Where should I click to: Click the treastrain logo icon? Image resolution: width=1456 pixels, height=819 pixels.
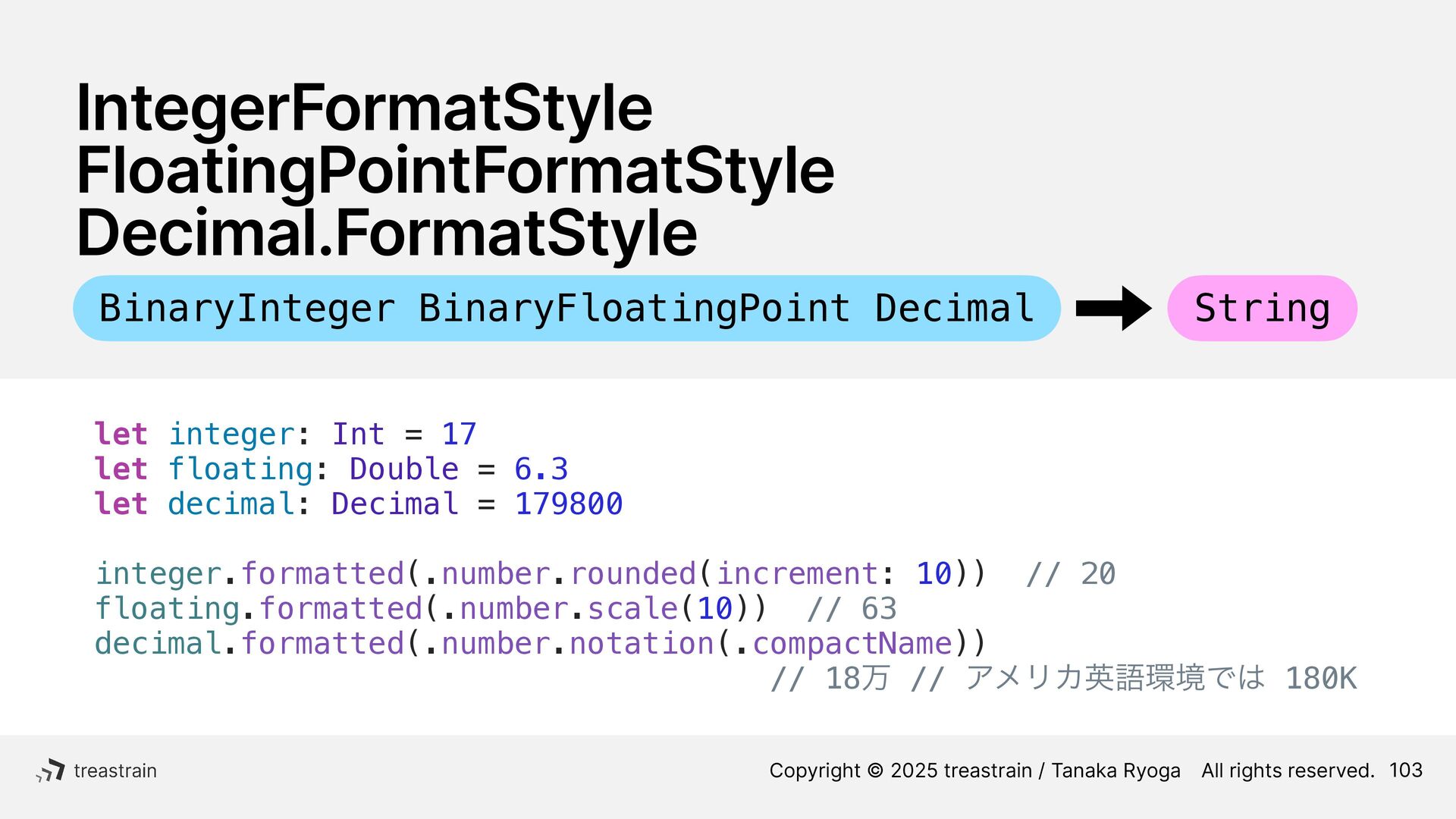pos(50,770)
